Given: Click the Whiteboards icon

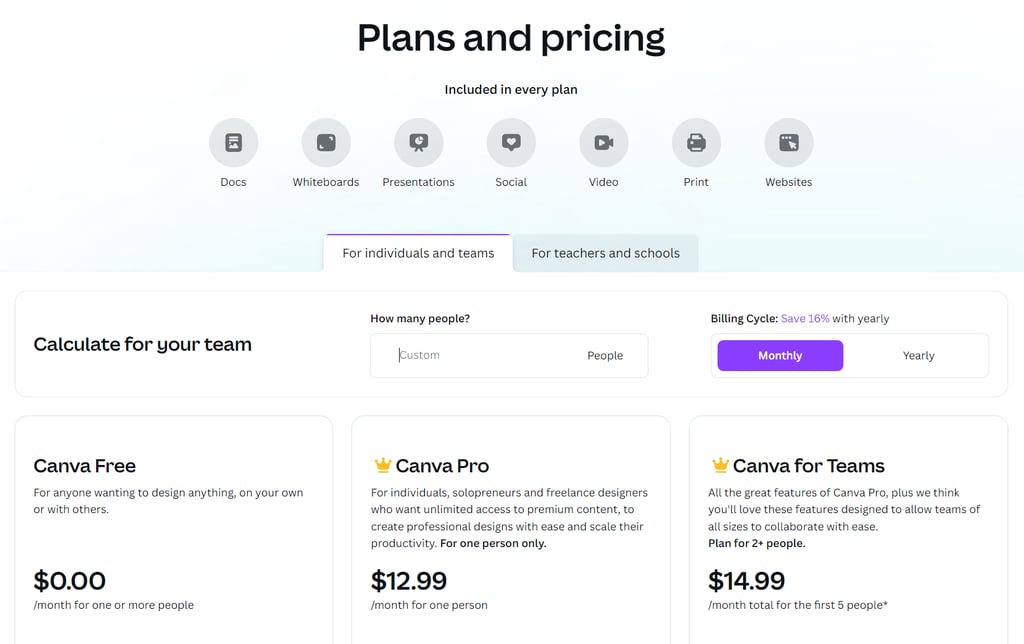Looking at the screenshot, I should [326, 143].
